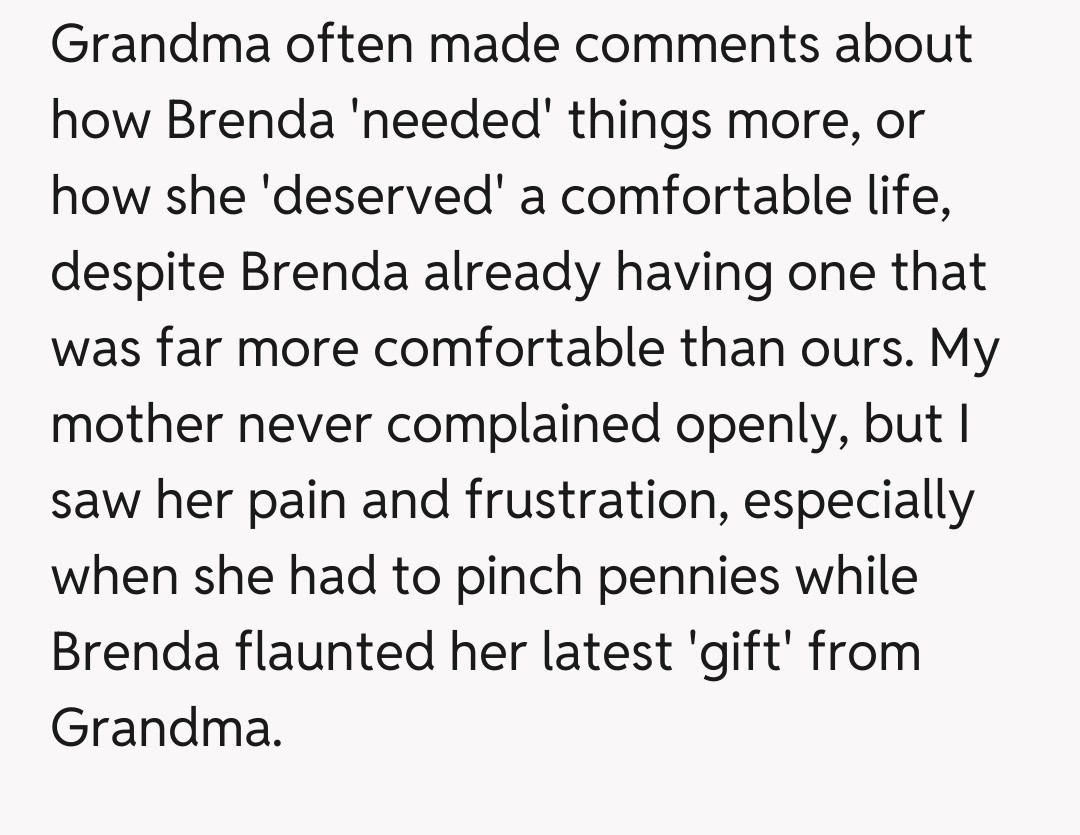1080x835 pixels.
Task: Click the word 'life'
Action: point(904,197)
